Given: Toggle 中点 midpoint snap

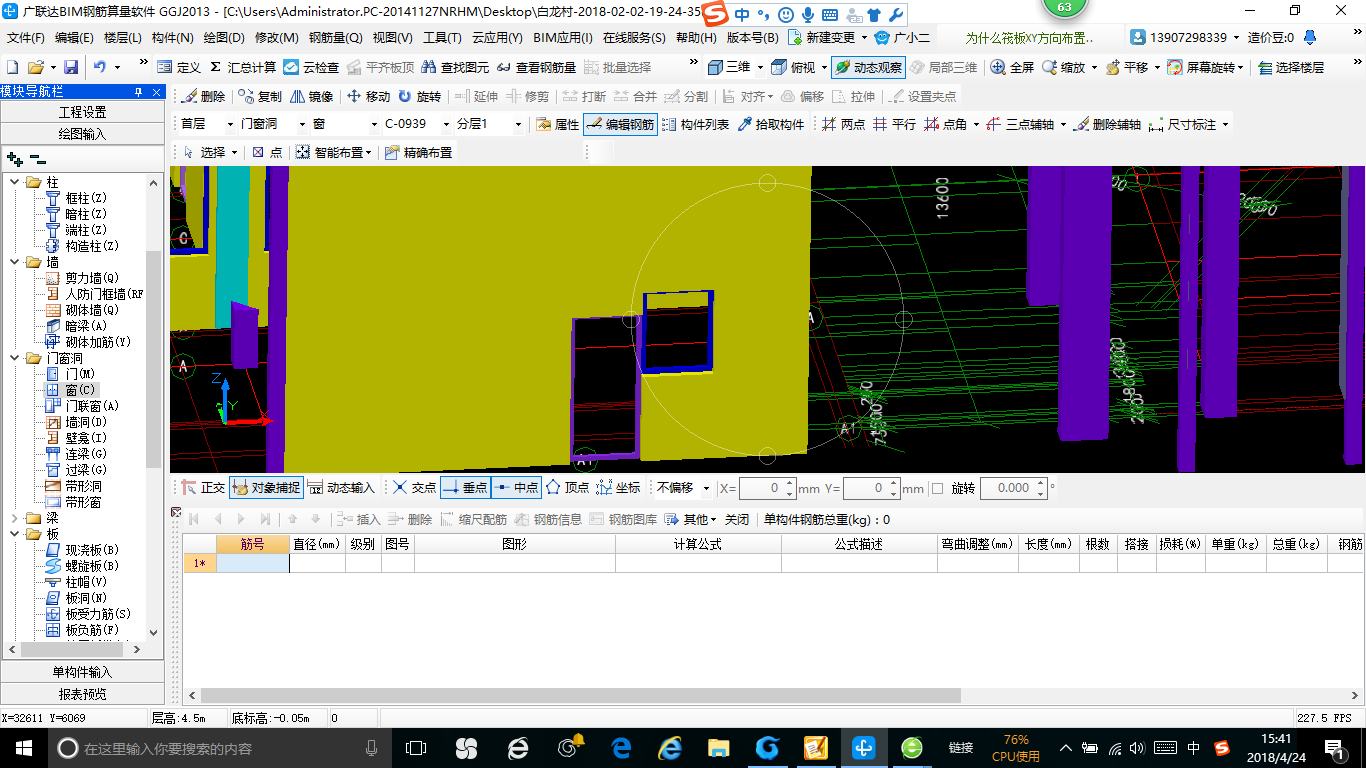Looking at the screenshot, I should (516, 488).
